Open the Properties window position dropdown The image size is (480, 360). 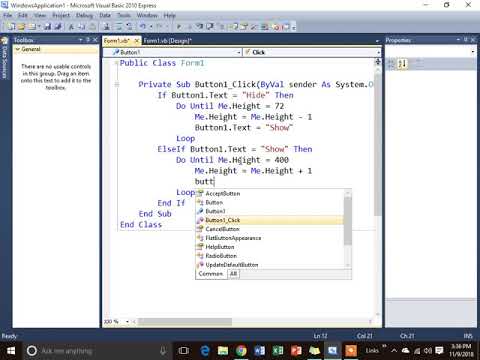459,40
